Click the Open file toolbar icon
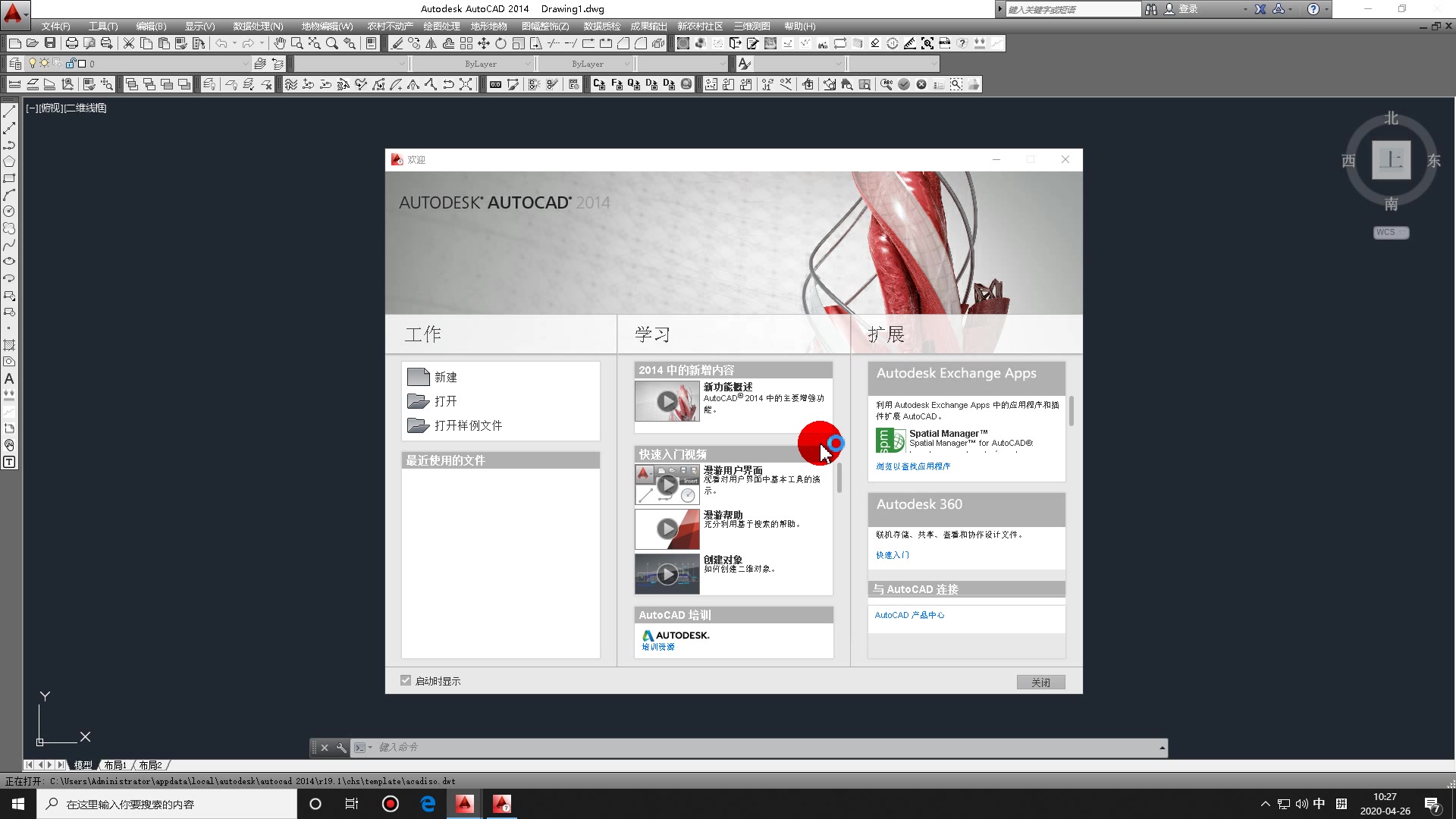The height and width of the screenshot is (819, 1456). pyautogui.click(x=32, y=43)
